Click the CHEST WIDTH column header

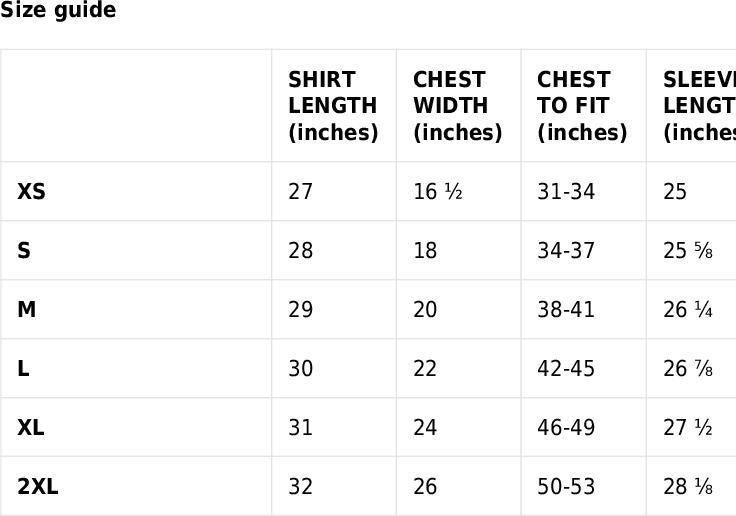457,106
